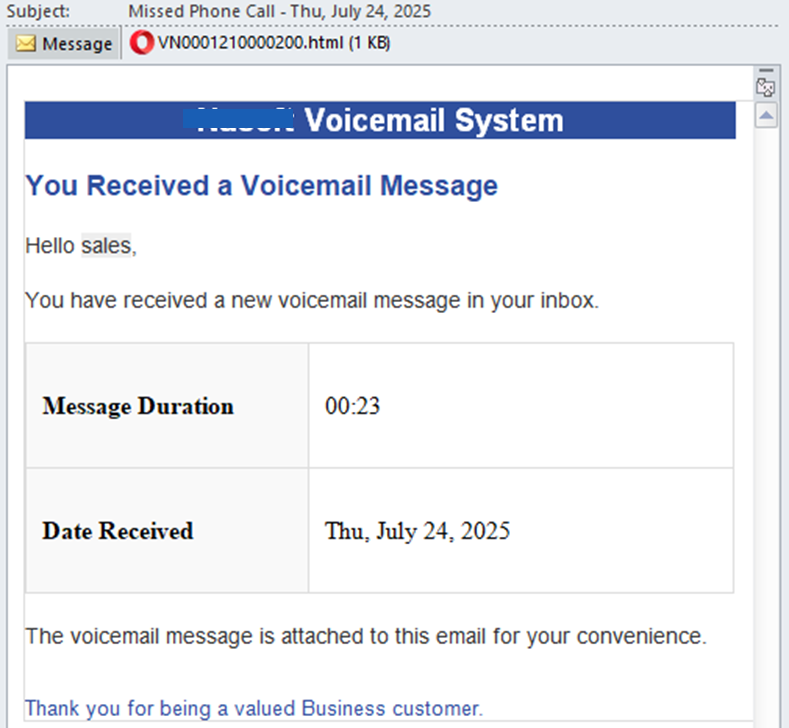
Task: Click the "You Received a Voicemail Message" heading
Action: point(261,185)
